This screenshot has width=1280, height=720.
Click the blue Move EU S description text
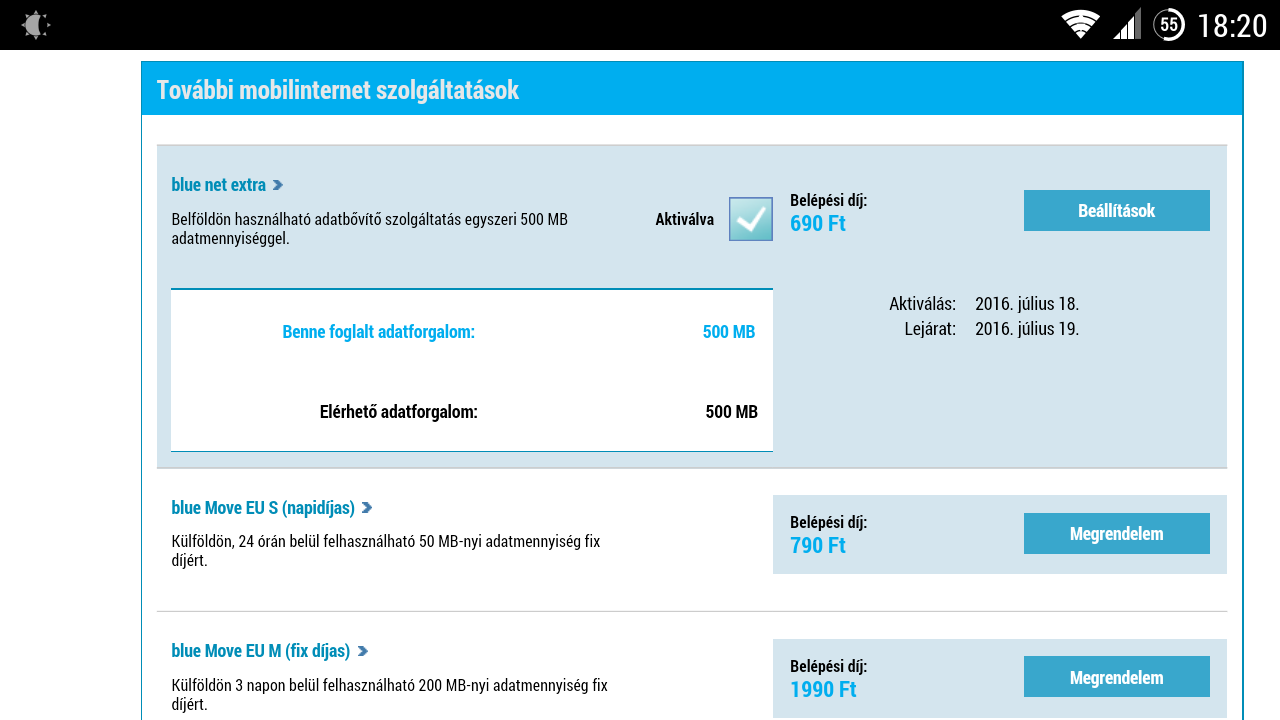[x=386, y=551]
